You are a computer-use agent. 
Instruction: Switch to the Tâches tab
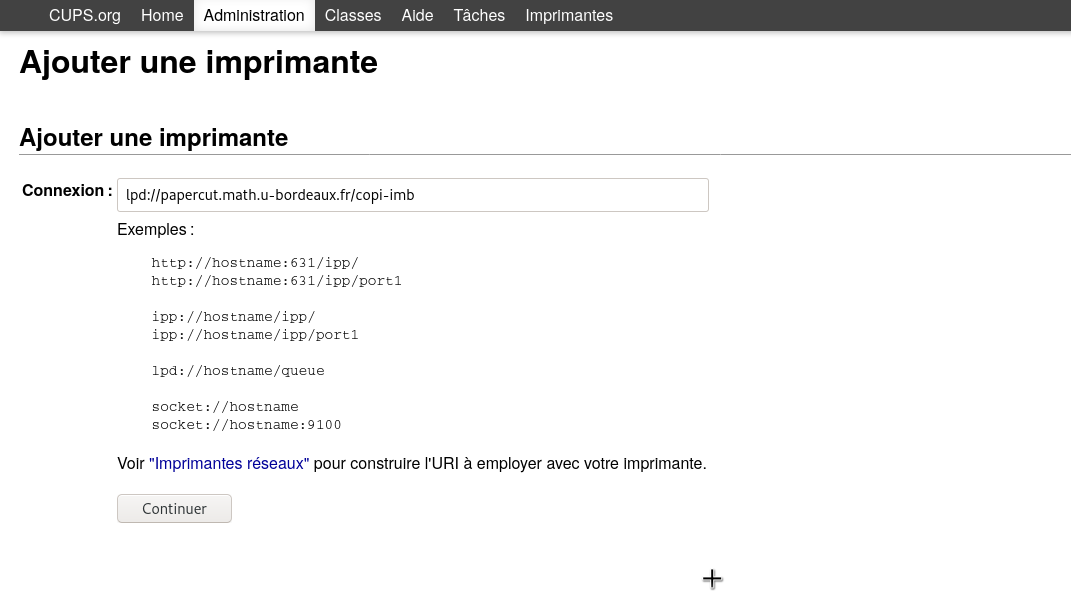click(479, 16)
